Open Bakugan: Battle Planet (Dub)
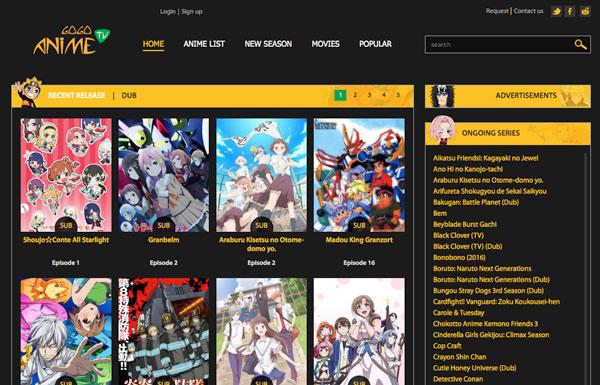Viewport: 600px width, 385px height. tap(476, 202)
